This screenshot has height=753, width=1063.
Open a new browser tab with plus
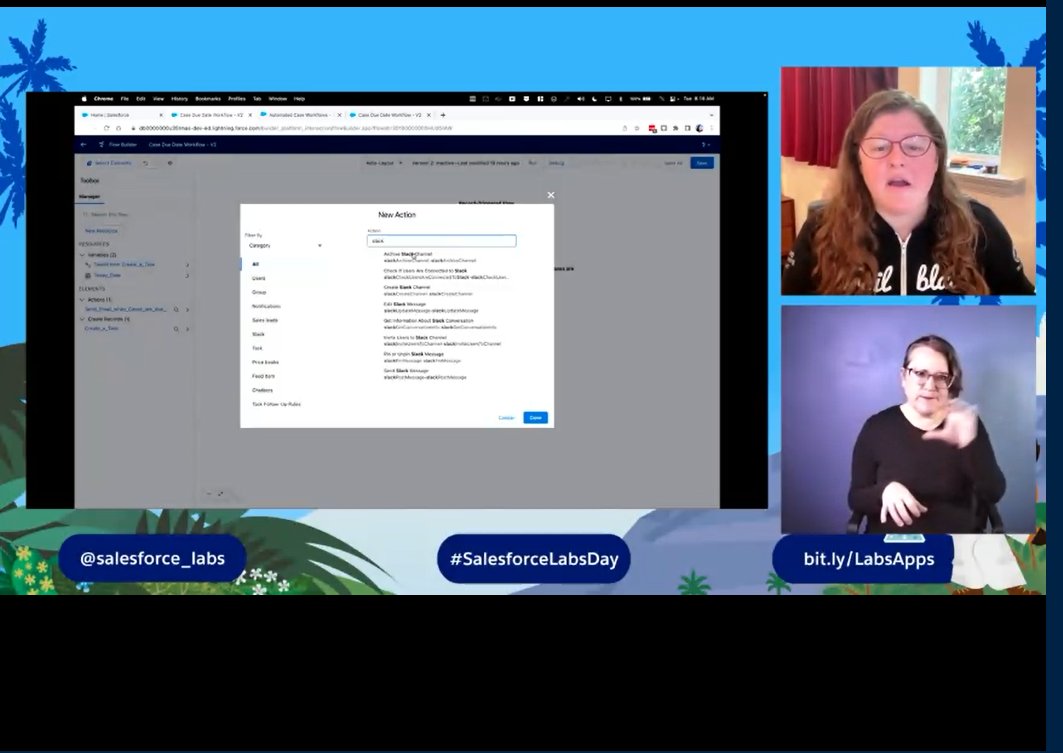coord(443,115)
